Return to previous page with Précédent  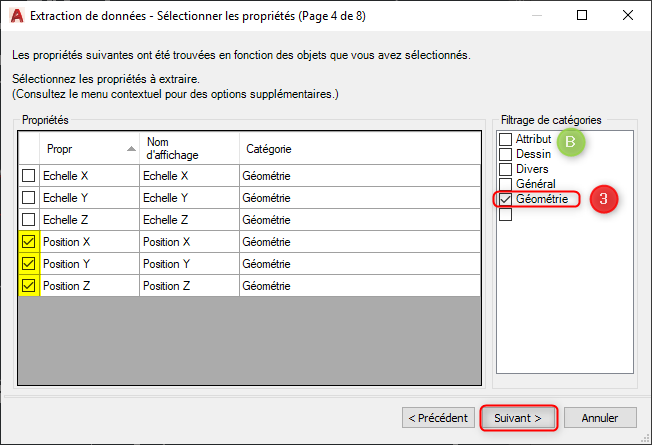pos(437,417)
